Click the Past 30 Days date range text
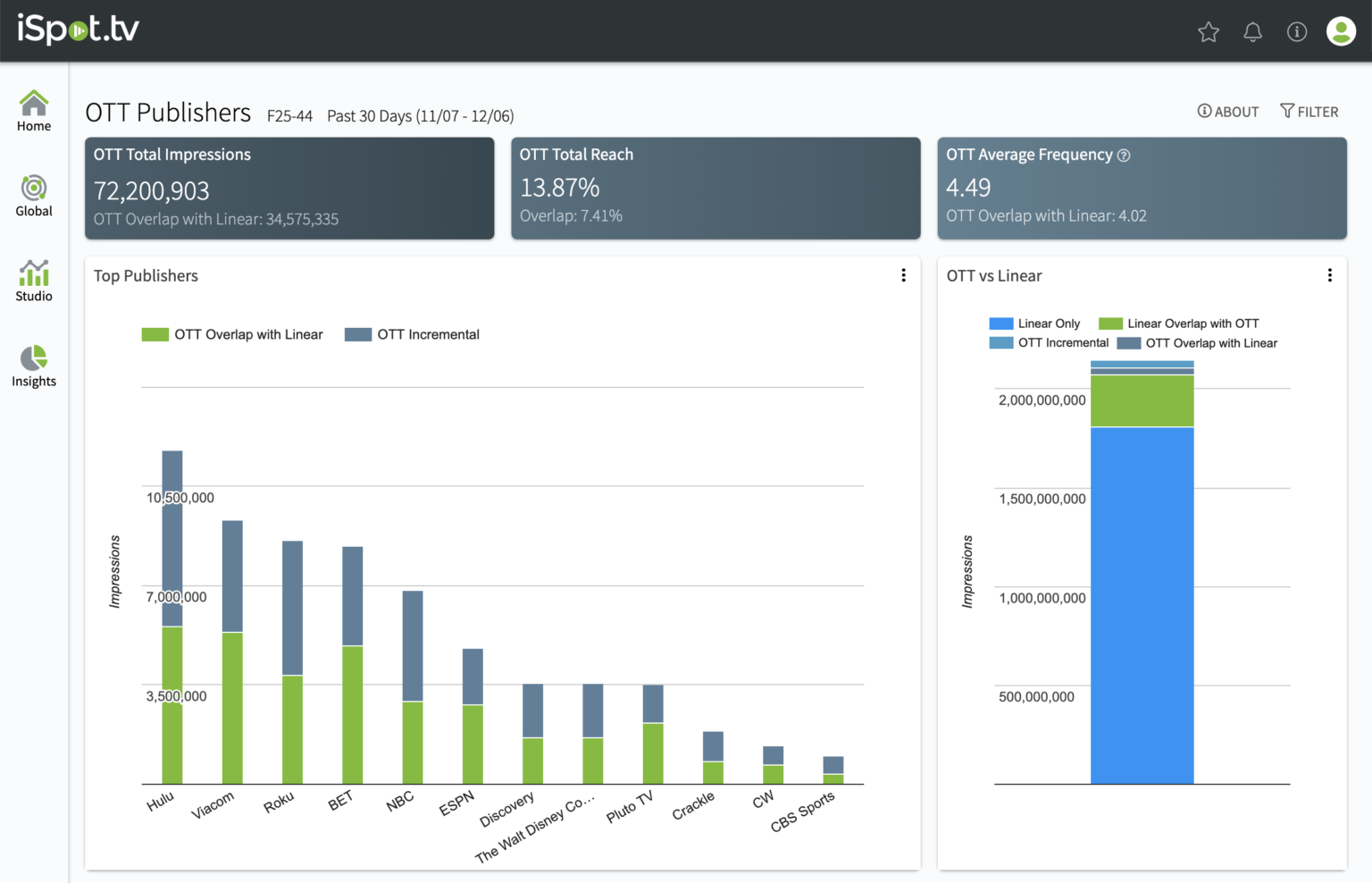The height and width of the screenshot is (883, 1372). 420,116
